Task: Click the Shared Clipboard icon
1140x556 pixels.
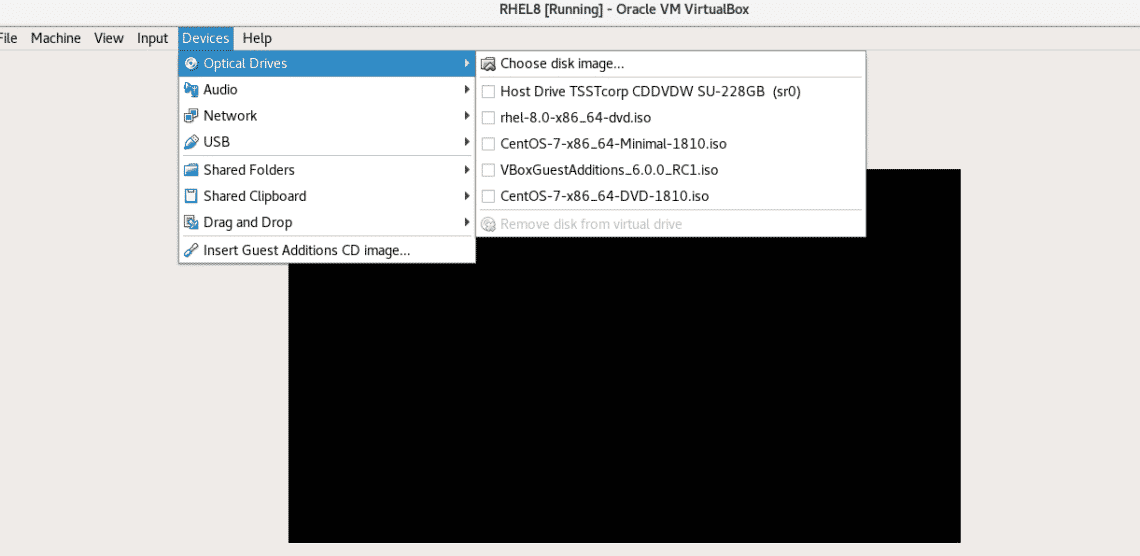Action: tap(190, 196)
